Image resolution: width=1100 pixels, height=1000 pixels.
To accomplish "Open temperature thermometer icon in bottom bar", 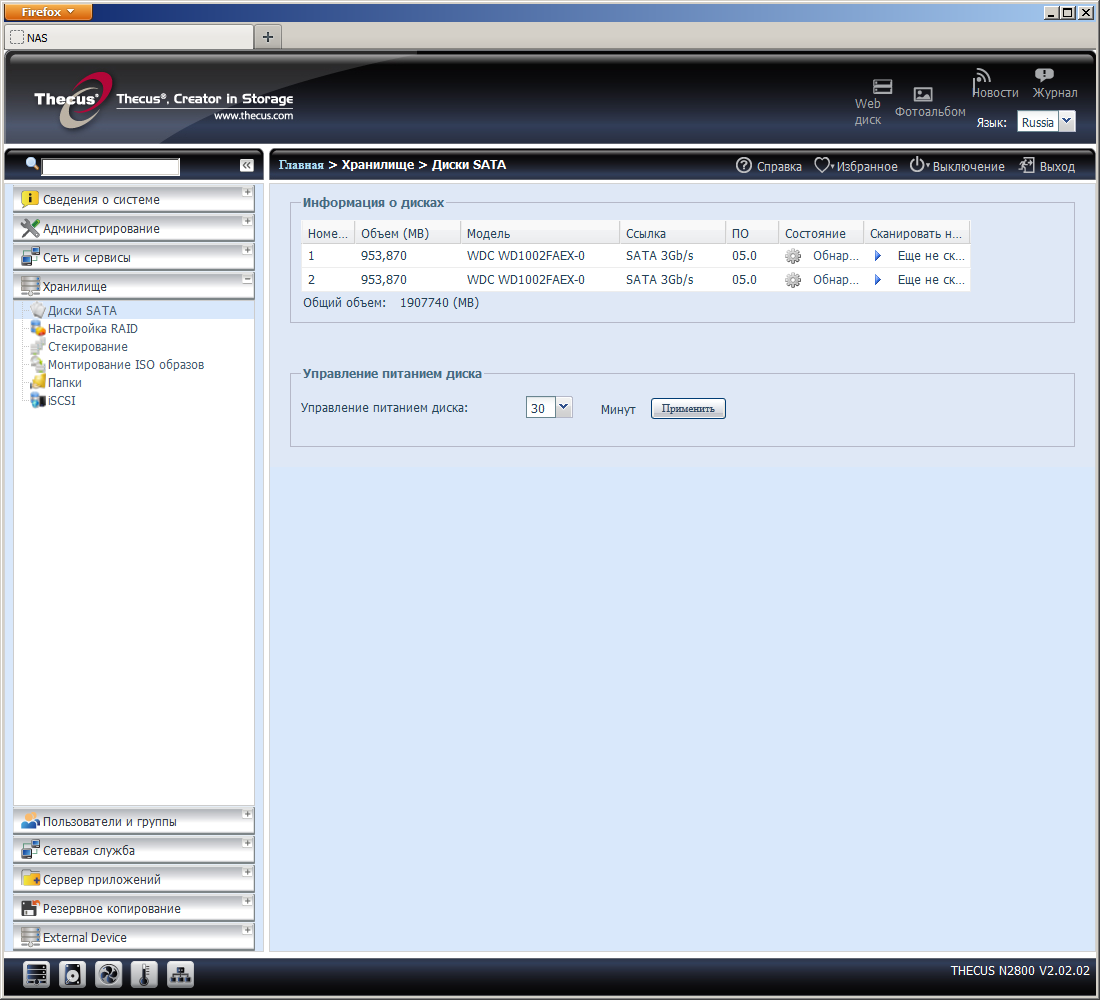I will 144,974.
